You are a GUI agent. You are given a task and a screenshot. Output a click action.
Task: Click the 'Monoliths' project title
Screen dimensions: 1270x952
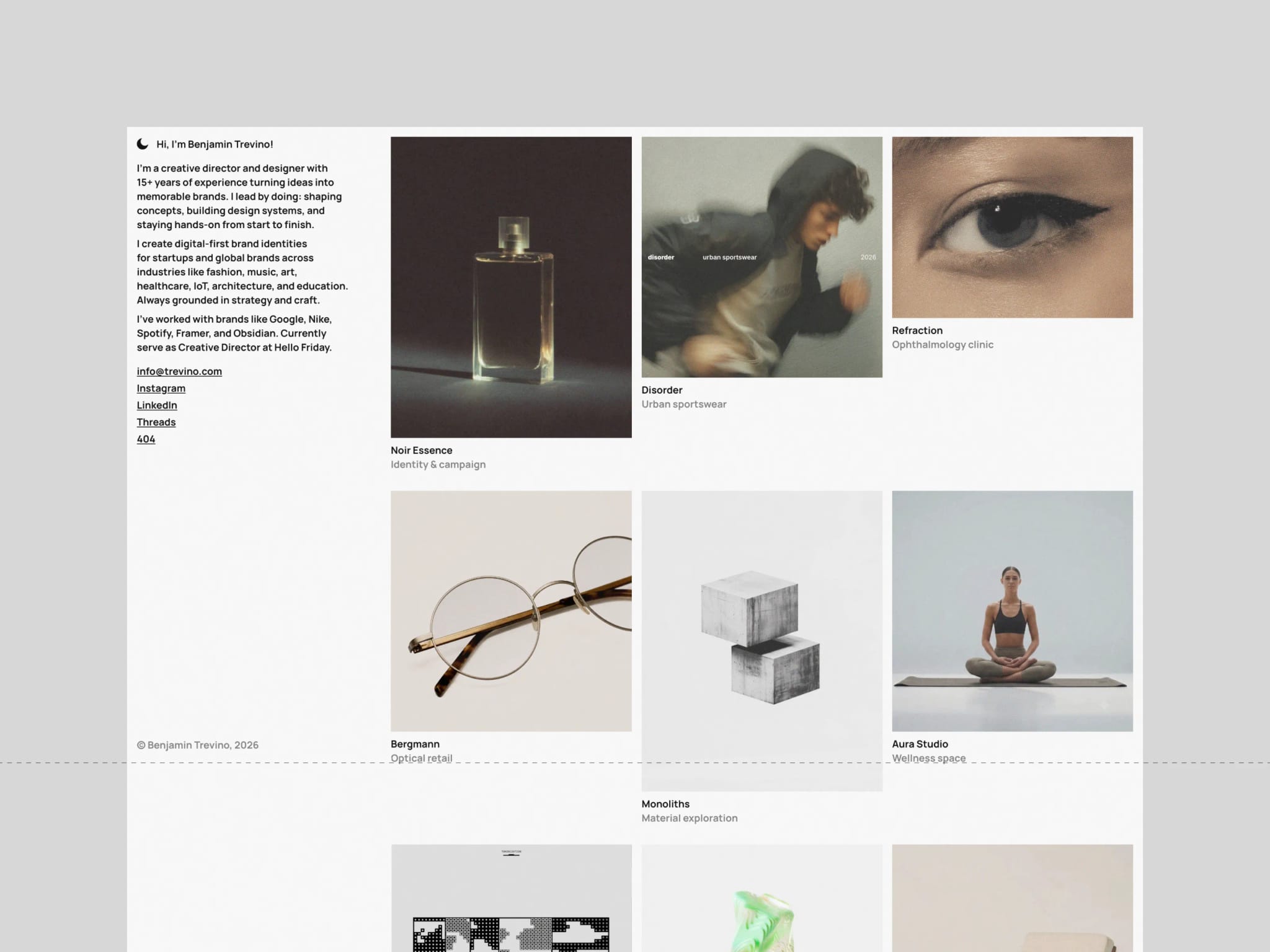point(665,804)
